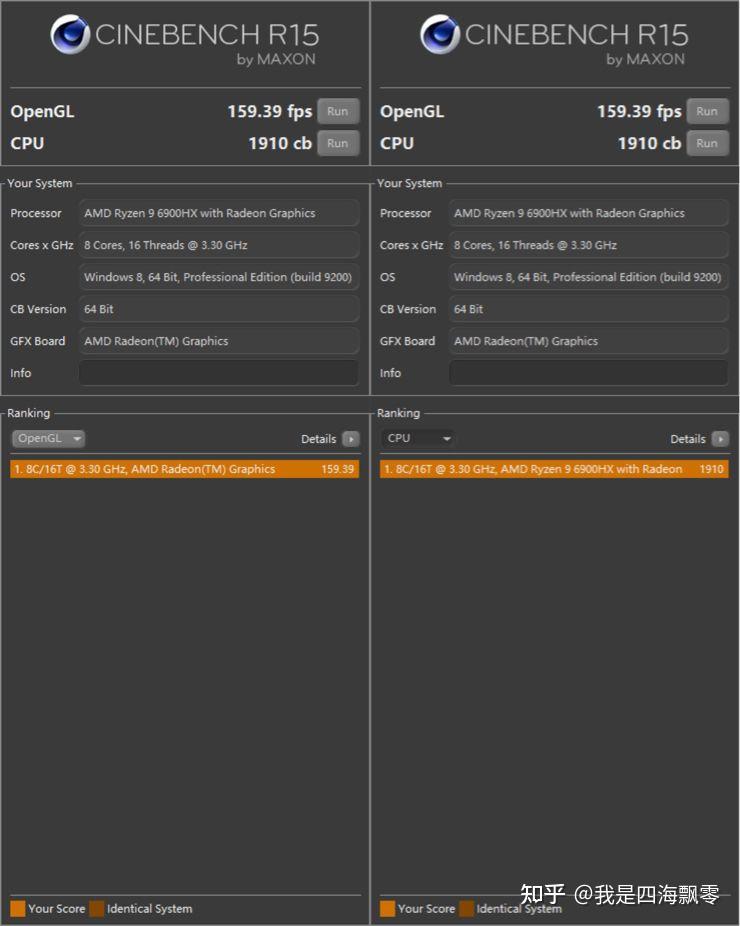Image resolution: width=740 pixels, height=926 pixels.
Task: Click the orange Your Score swatch, right window
Action: pyautogui.click(x=387, y=909)
